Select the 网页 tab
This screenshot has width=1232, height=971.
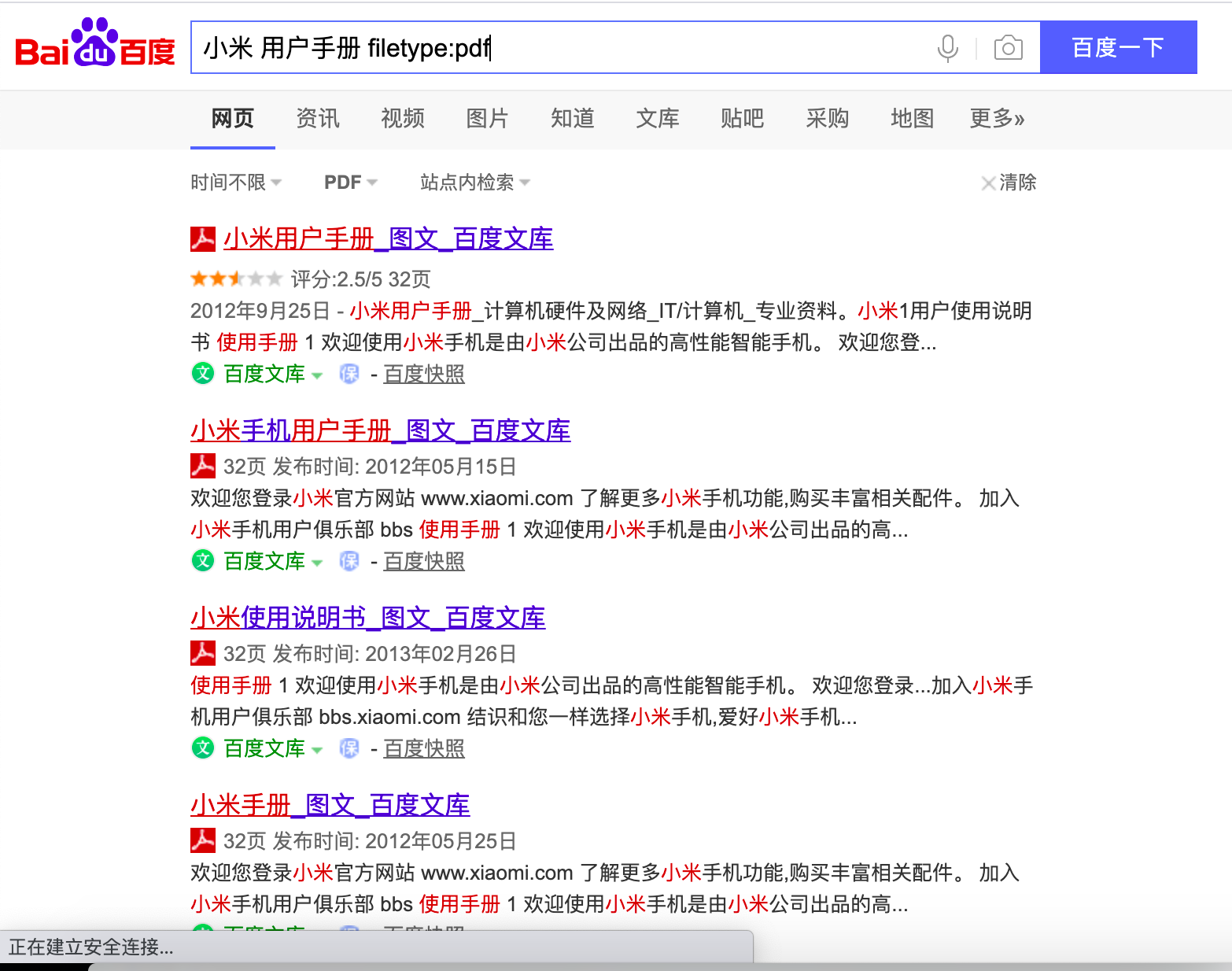point(233,119)
